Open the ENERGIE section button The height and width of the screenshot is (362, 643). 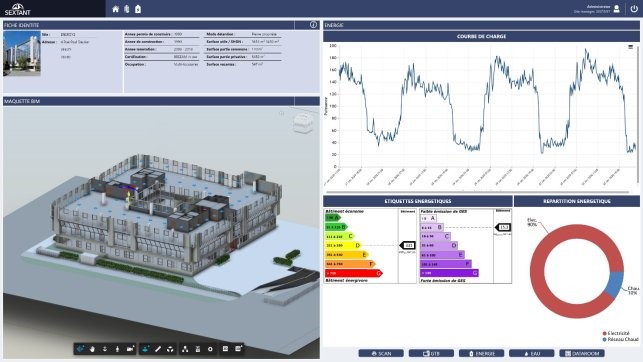[481, 353]
